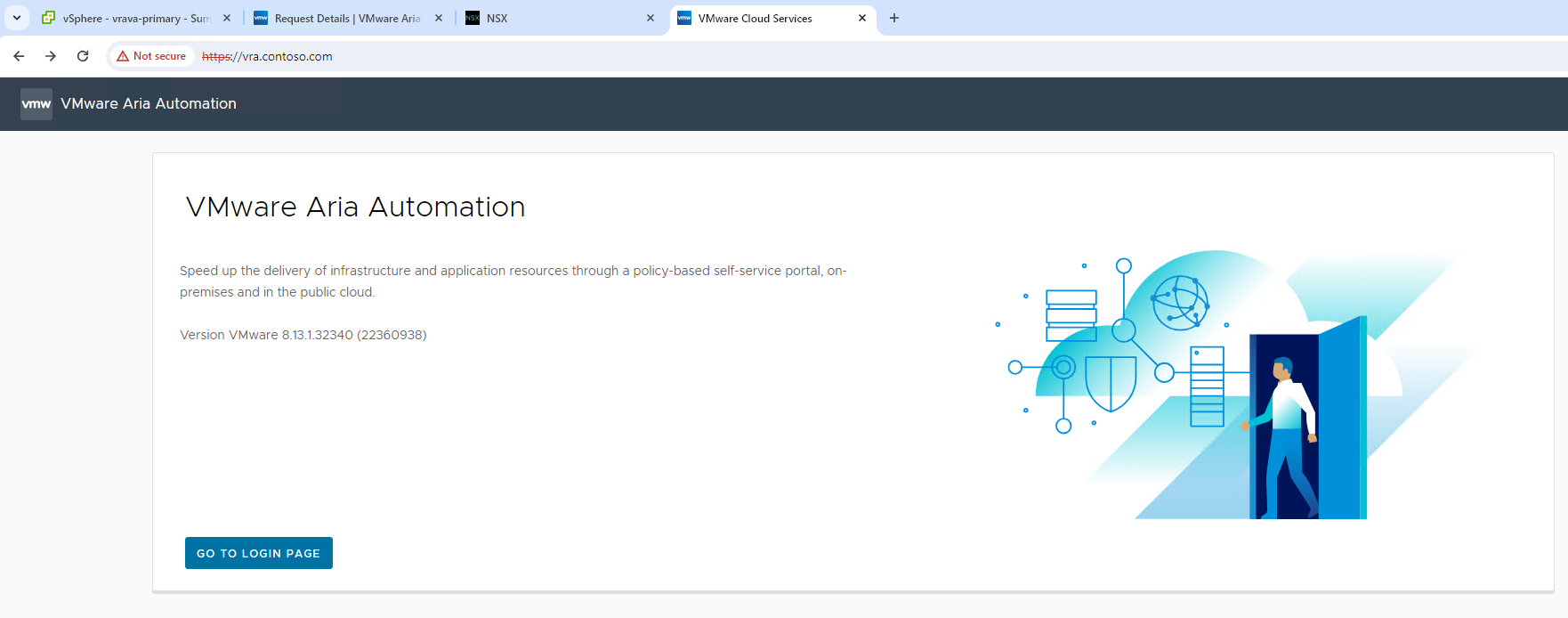Close the NSX tab
This screenshot has height=618, width=1568.
[x=651, y=18]
